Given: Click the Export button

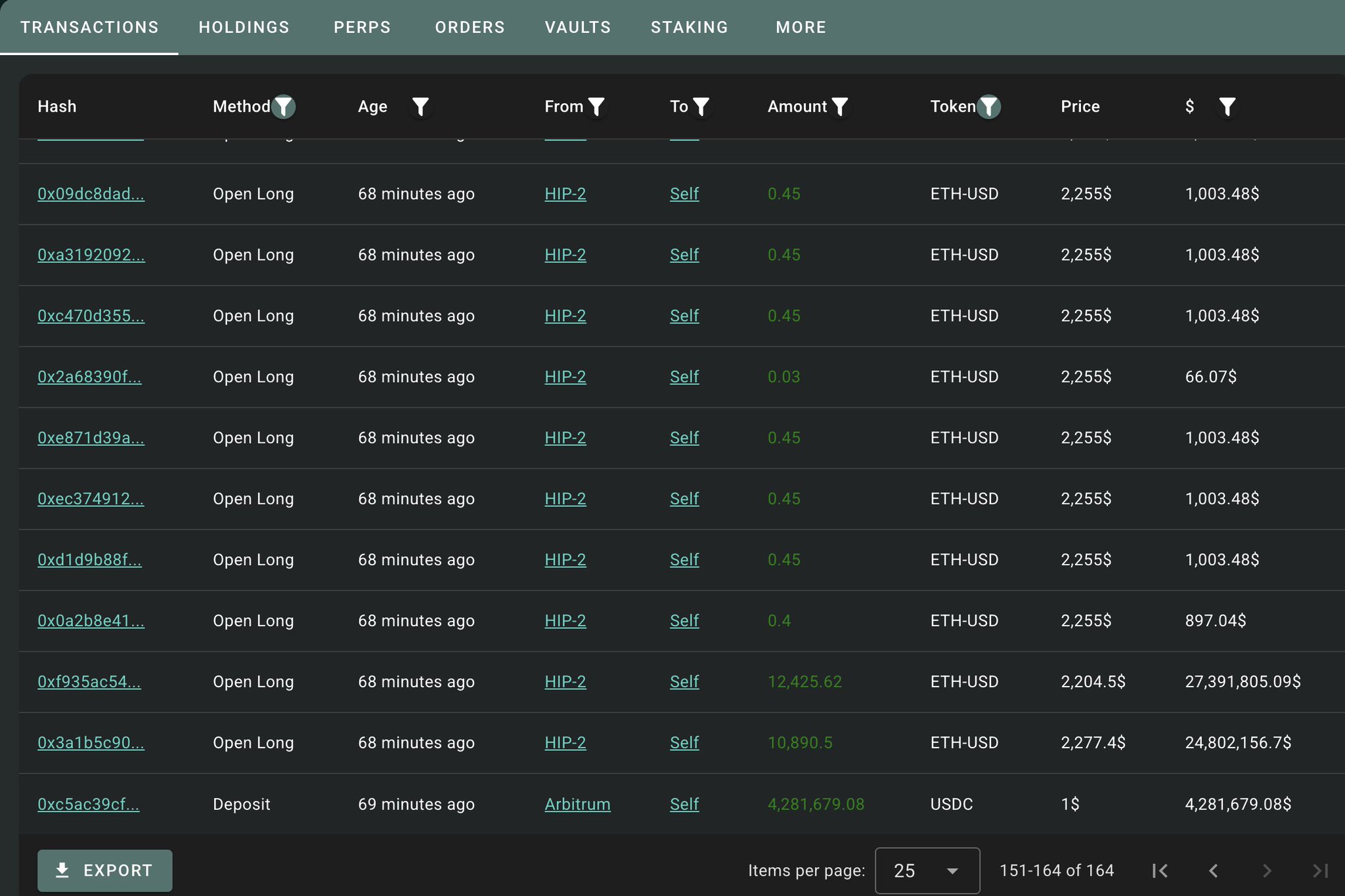Looking at the screenshot, I should (105, 870).
